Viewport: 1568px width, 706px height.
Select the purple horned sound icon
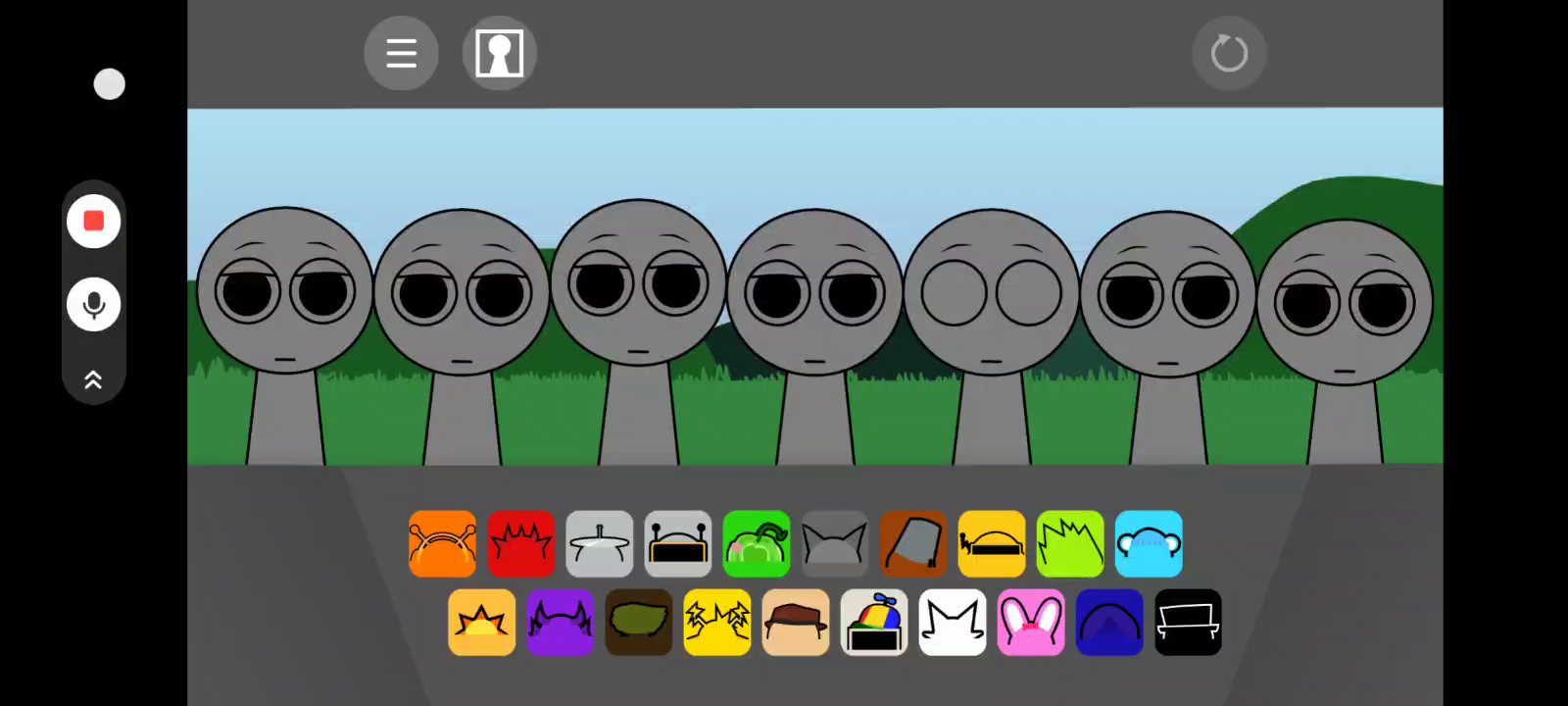pos(560,623)
